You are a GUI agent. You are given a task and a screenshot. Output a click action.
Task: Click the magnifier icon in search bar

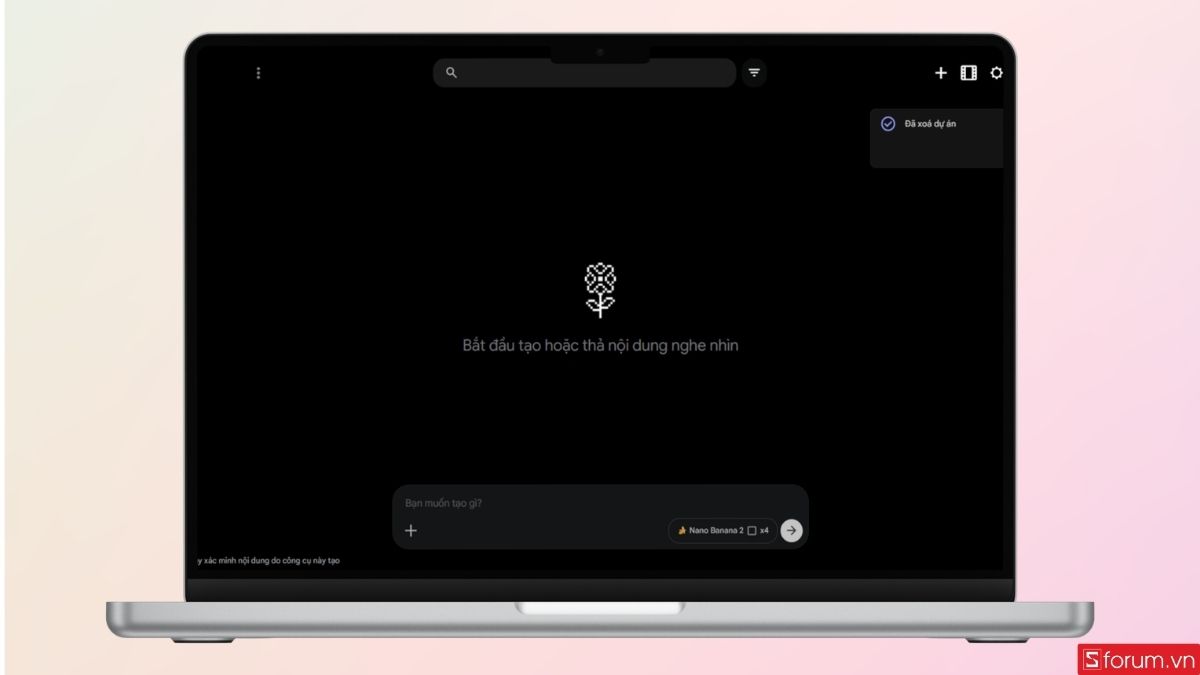[x=451, y=73]
